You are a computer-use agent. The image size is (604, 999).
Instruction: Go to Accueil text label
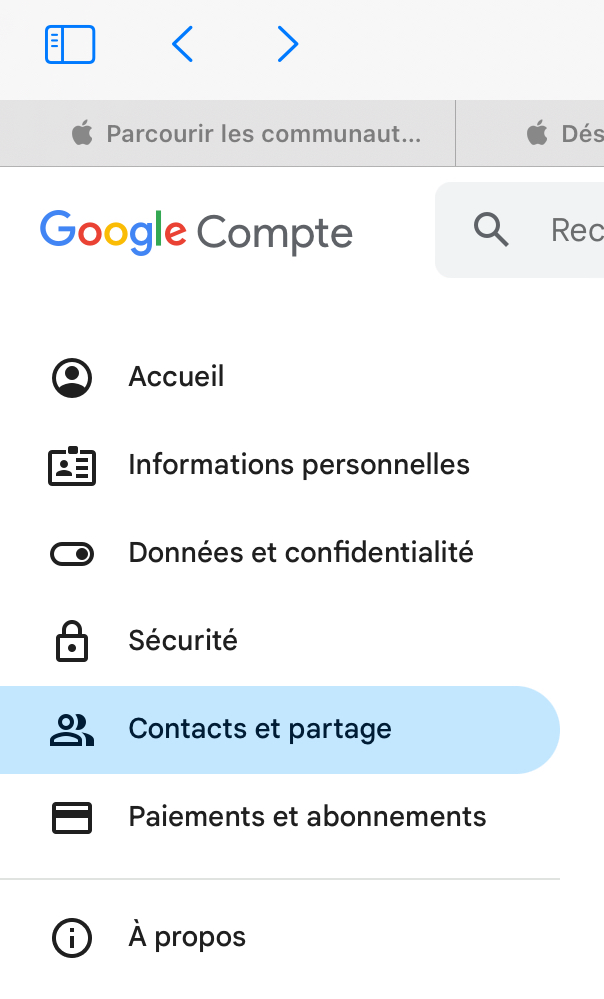tap(176, 377)
